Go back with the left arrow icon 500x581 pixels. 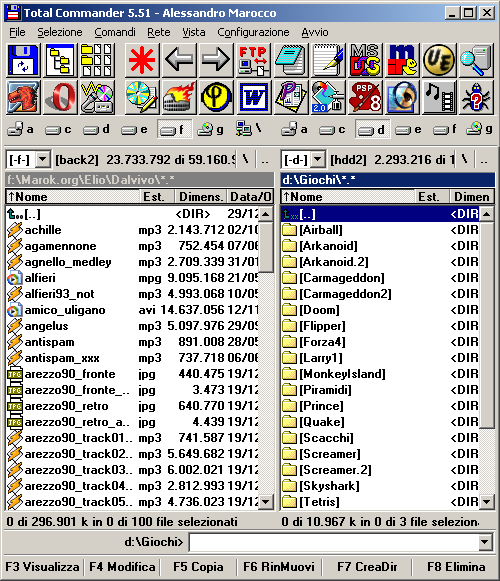point(179,60)
